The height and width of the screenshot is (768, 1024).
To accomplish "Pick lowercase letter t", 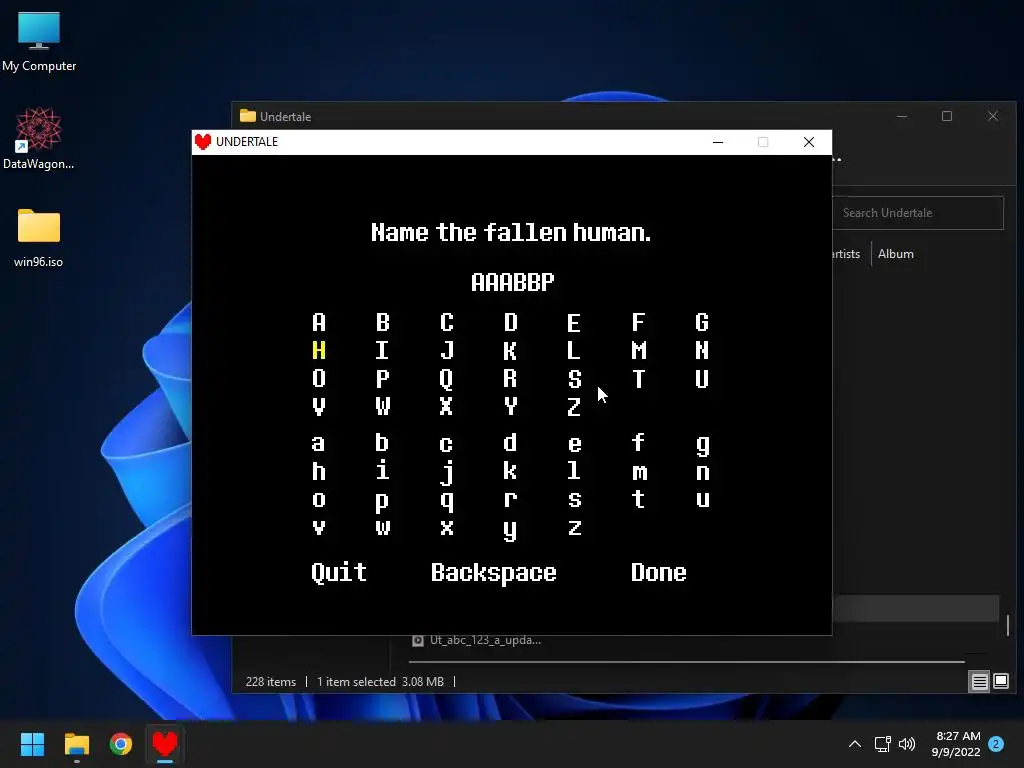I will coord(638,499).
